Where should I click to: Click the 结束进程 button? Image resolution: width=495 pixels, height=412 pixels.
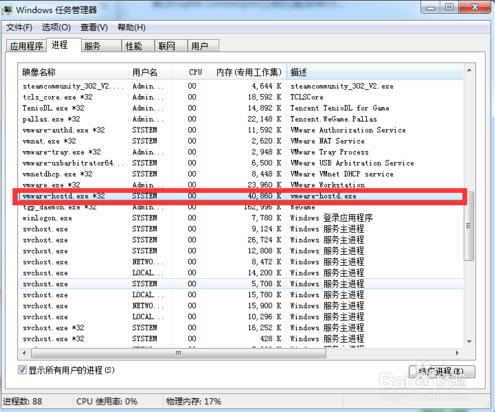442,371
